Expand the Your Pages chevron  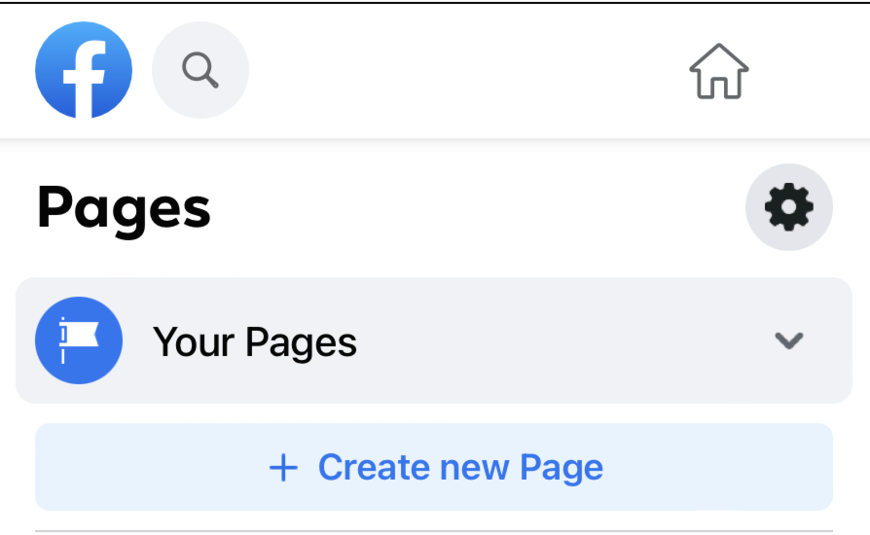(789, 340)
